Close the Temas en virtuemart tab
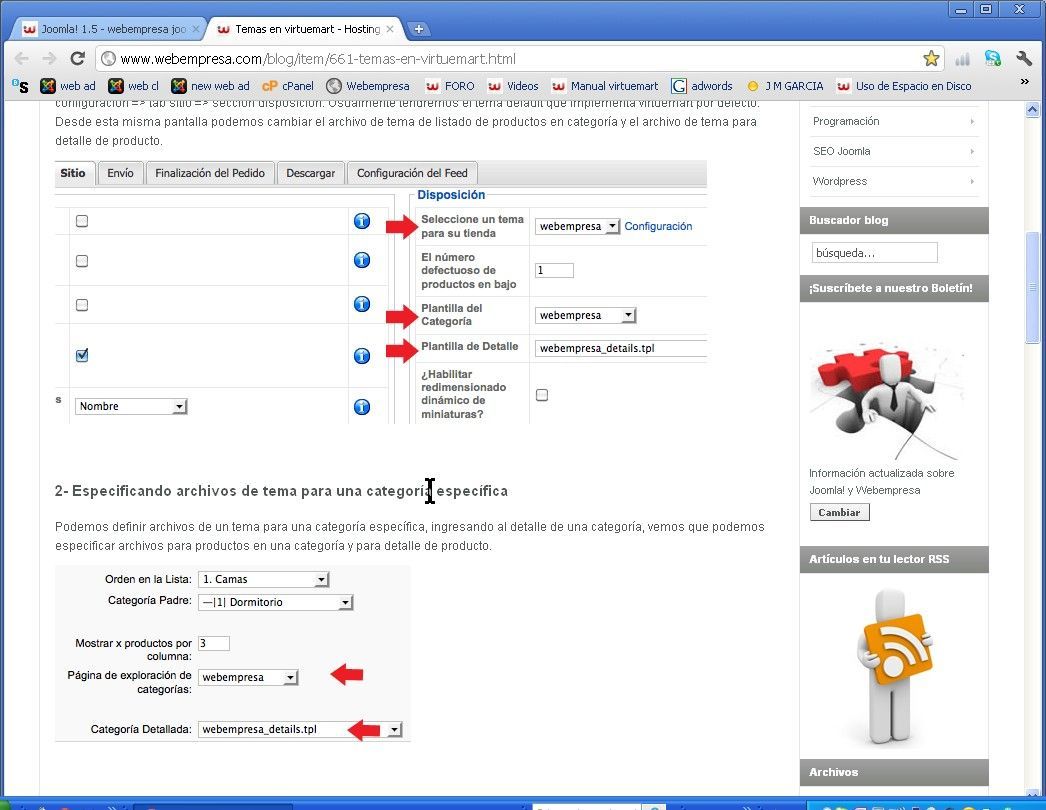The height and width of the screenshot is (810, 1046). [390, 29]
